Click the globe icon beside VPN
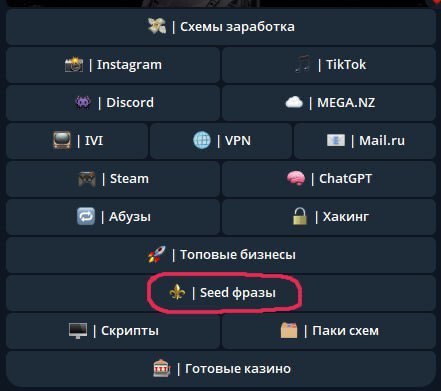The width and height of the screenshot is (441, 391). [202, 140]
